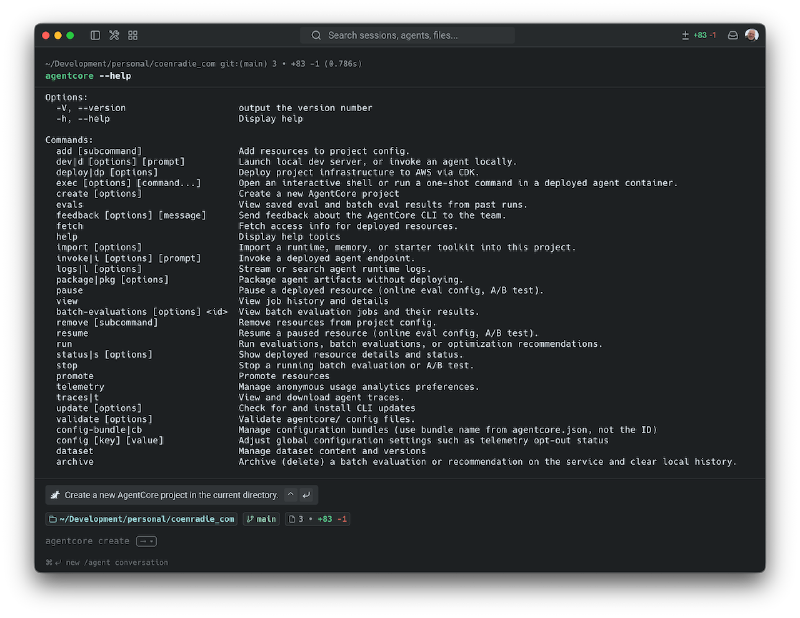Click the 'invoke|i [options] [prompt]' command
This screenshot has height=618, width=800.
click(129, 258)
